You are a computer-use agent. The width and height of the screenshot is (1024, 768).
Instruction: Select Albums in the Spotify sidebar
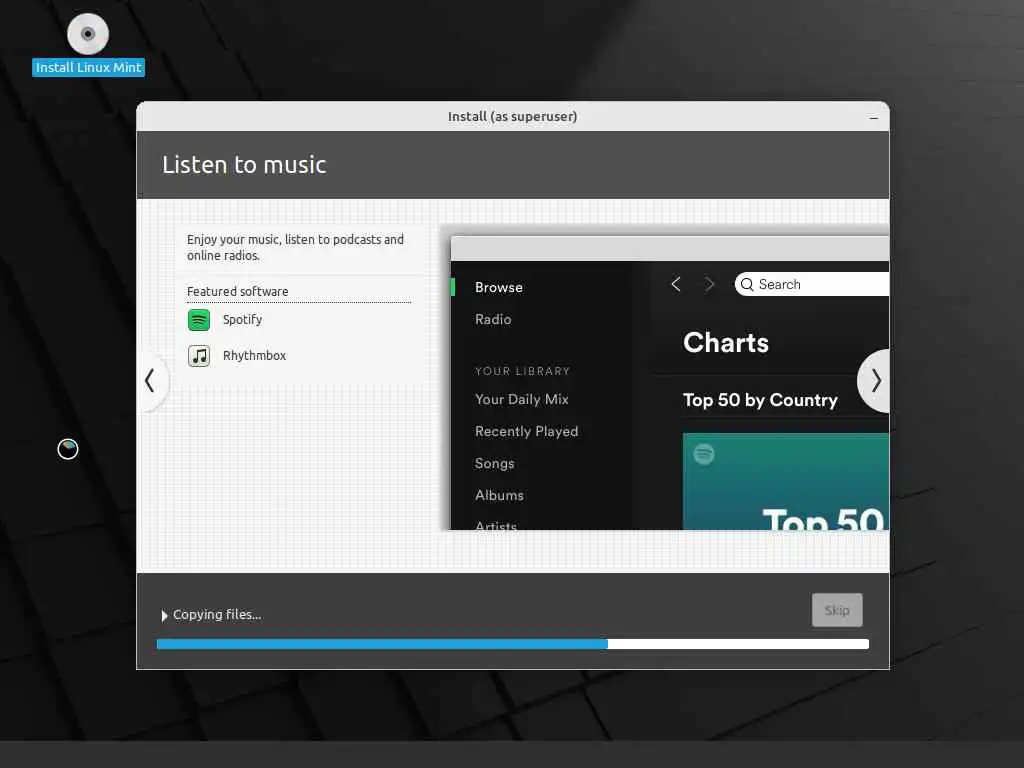point(499,495)
